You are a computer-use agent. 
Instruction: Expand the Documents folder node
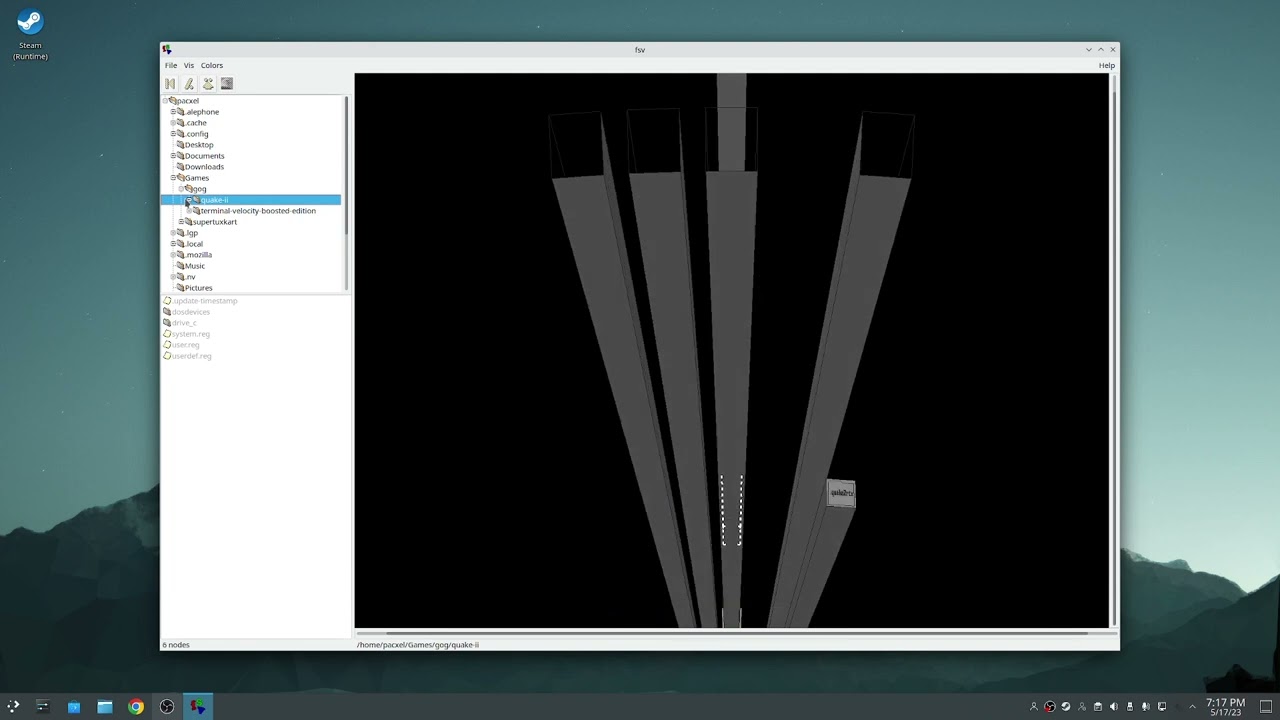173,156
